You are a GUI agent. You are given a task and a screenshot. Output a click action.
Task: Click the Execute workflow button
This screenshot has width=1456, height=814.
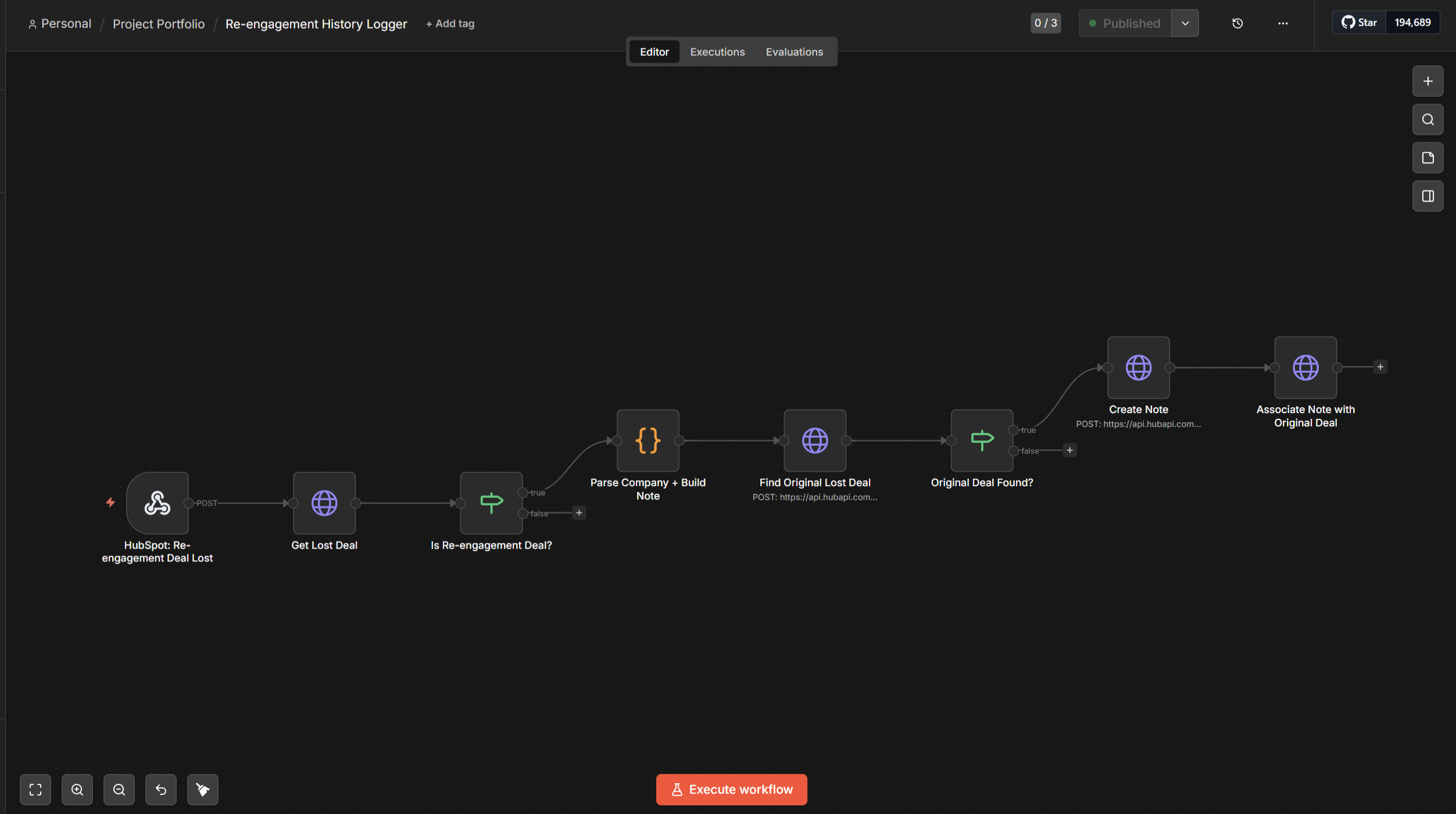click(x=731, y=789)
